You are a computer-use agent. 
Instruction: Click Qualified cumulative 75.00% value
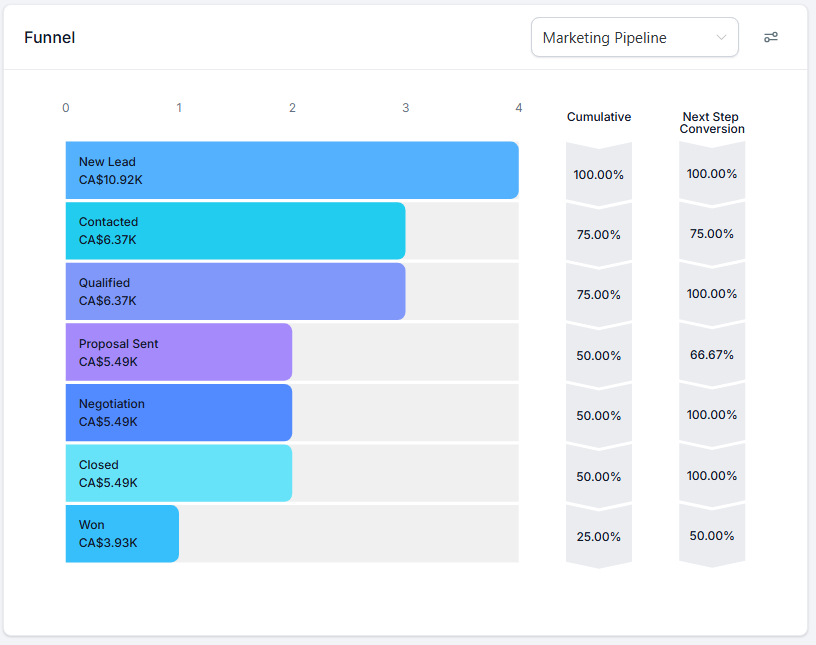click(x=598, y=295)
